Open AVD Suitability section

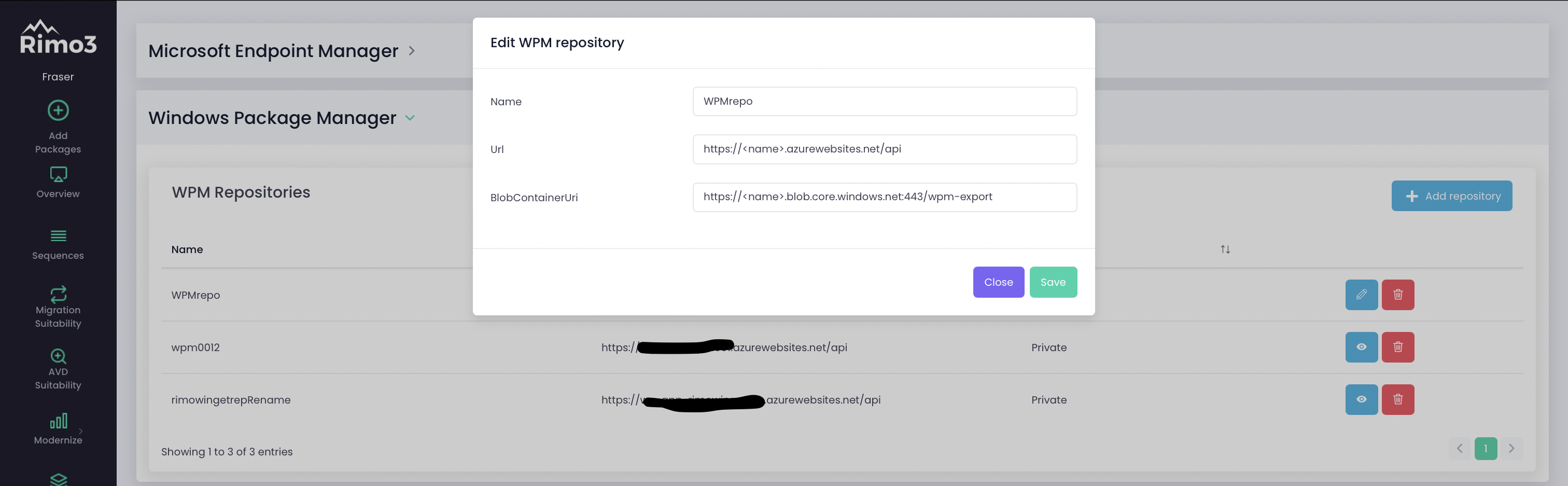(x=58, y=368)
